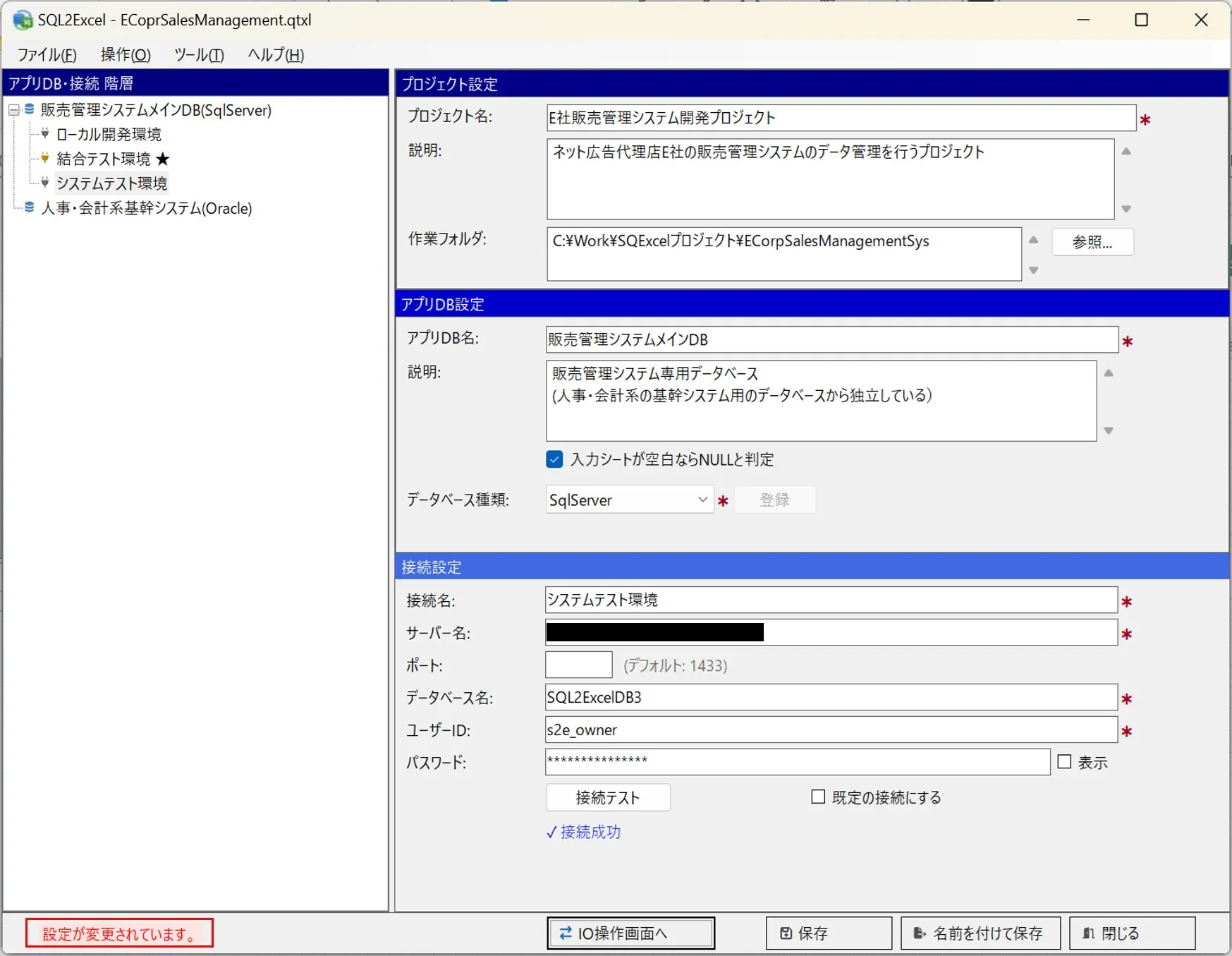Click the 名前を付けて保存 button
Viewport: 1232px width, 956px height.
pos(980,933)
